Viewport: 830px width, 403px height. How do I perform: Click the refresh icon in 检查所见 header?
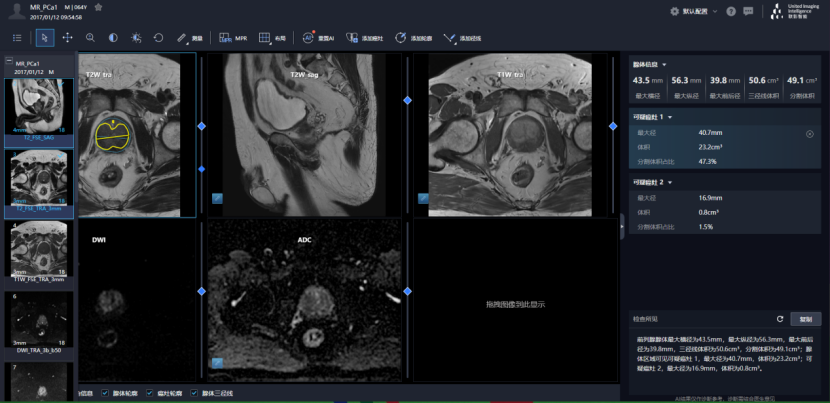(780, 319)
